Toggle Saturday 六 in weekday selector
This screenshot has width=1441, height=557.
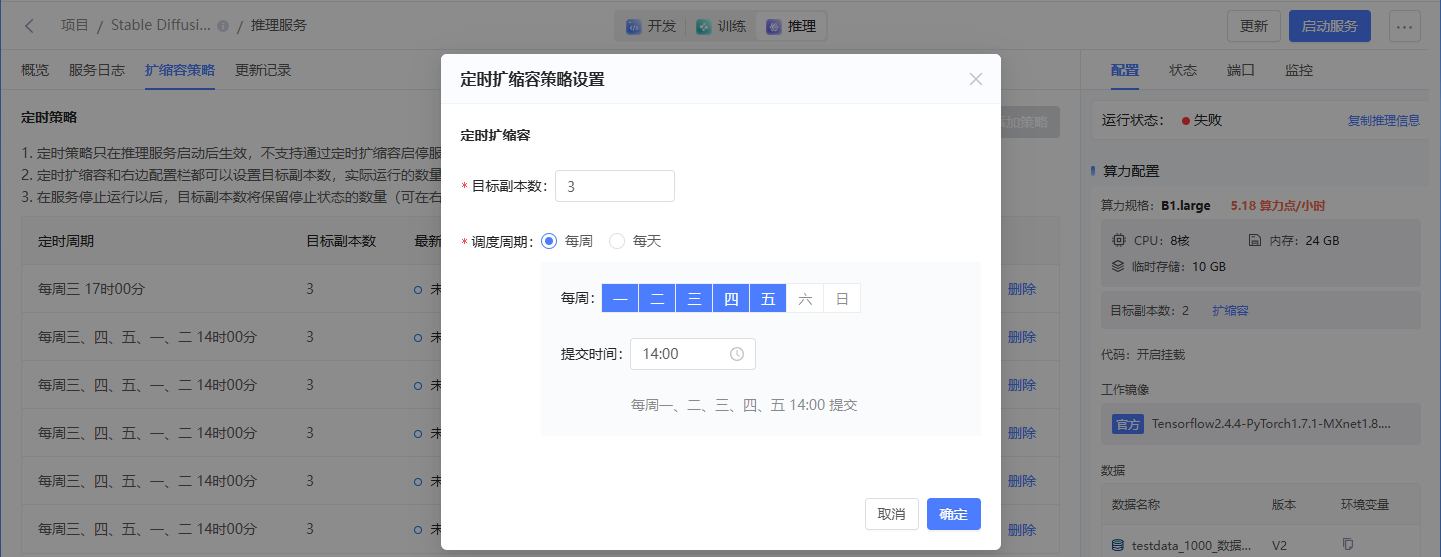pyautogui.click(x=805, y=298)
